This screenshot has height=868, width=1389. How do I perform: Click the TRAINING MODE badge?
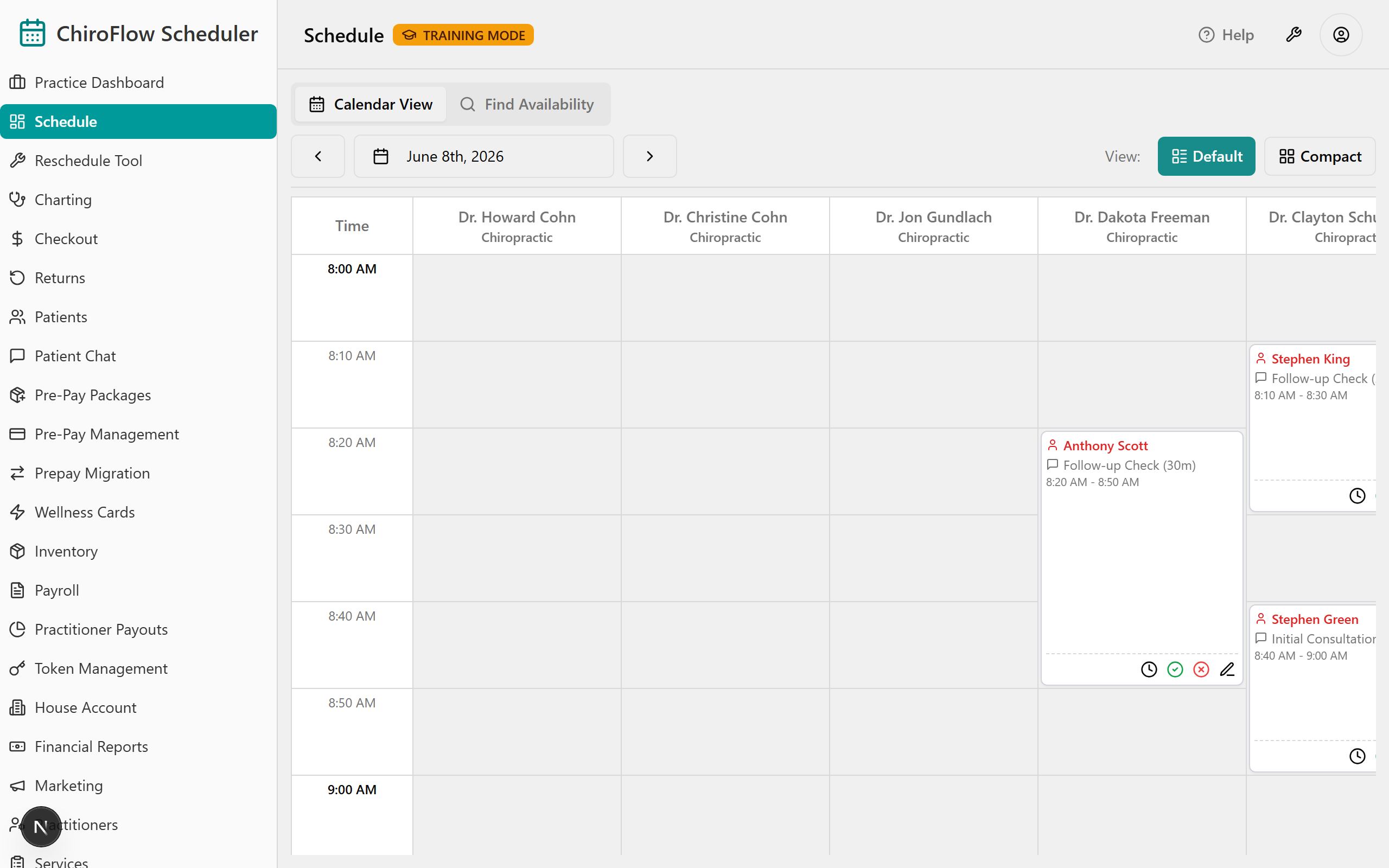click(463, 35)
